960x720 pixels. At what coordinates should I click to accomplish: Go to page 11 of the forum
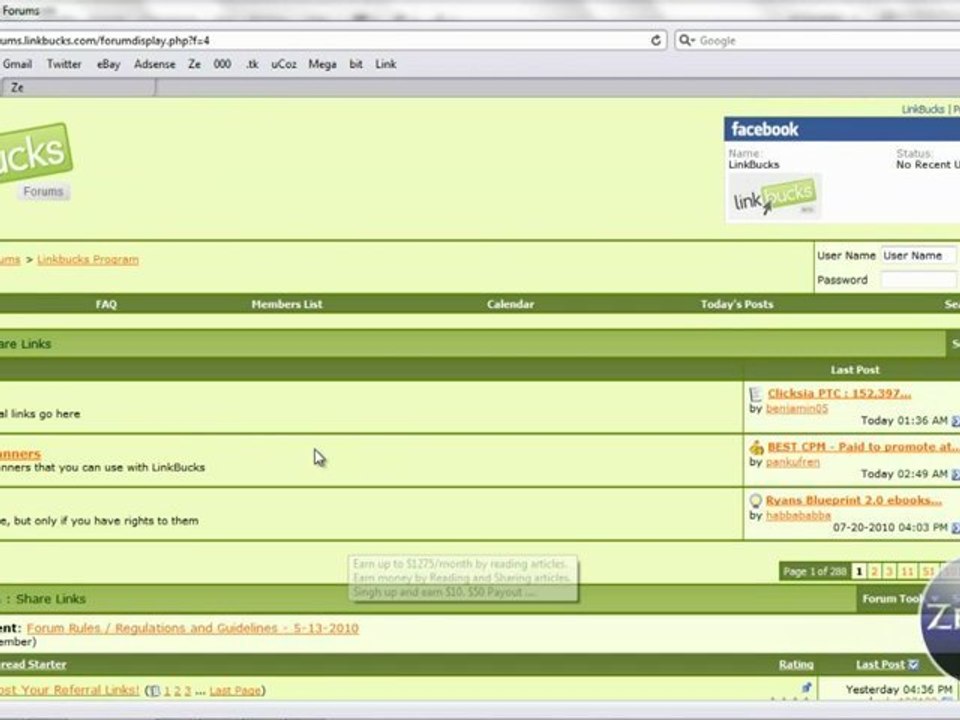(907, 571)
